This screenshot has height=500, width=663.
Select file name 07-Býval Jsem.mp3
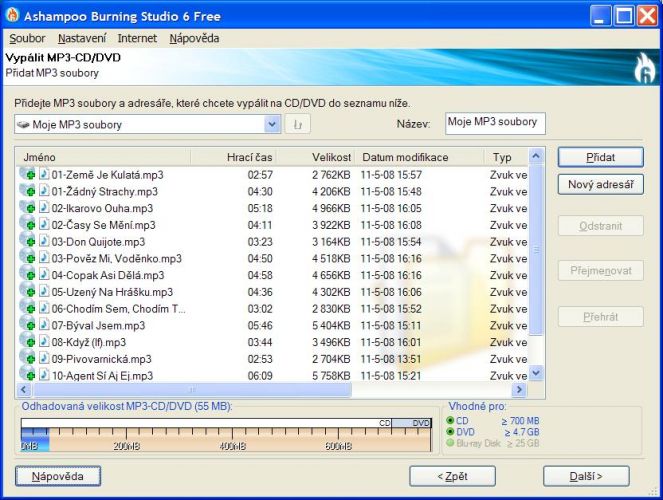pyautogui.click(x=98, y=325)
